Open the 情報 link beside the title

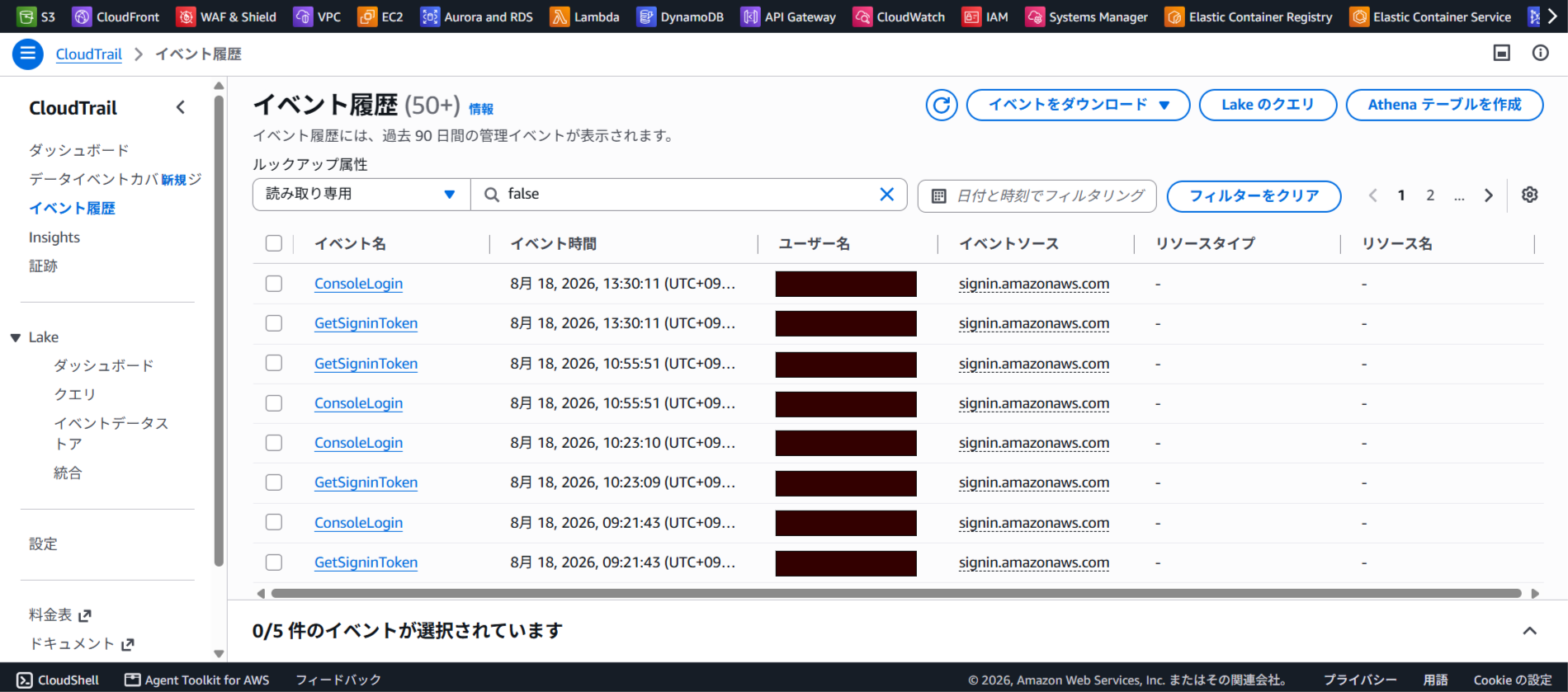[x=481, y=109]
